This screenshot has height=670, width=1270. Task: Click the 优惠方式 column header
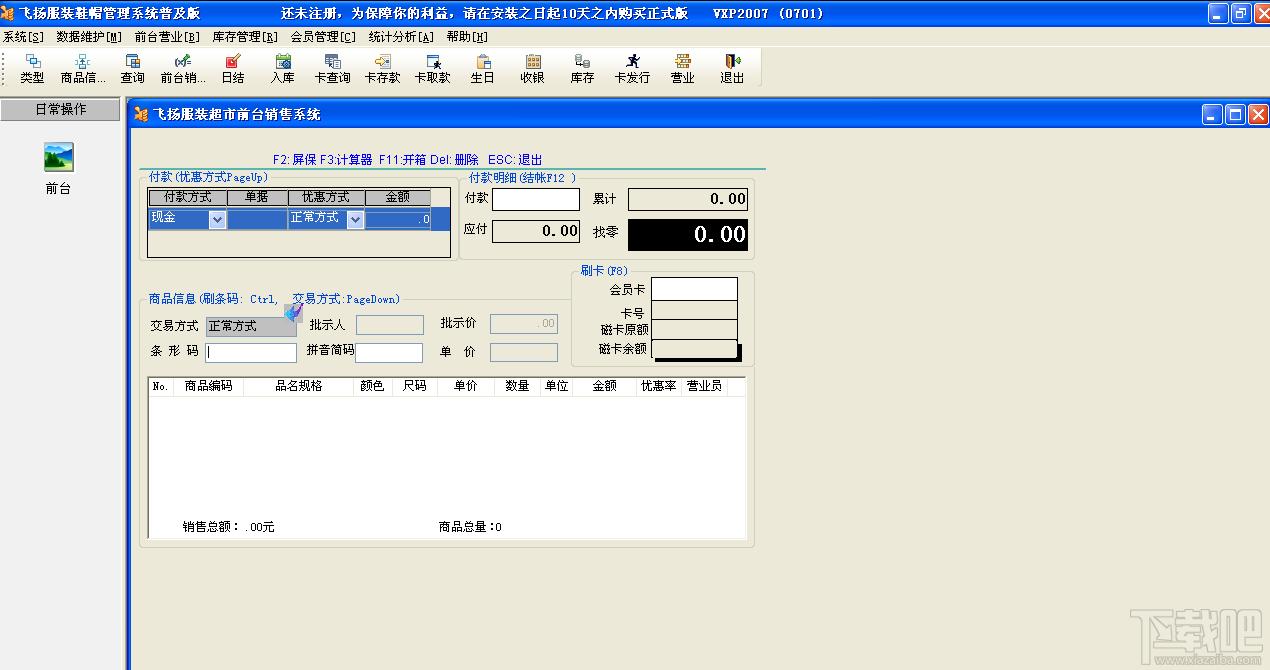coord(326,198)
